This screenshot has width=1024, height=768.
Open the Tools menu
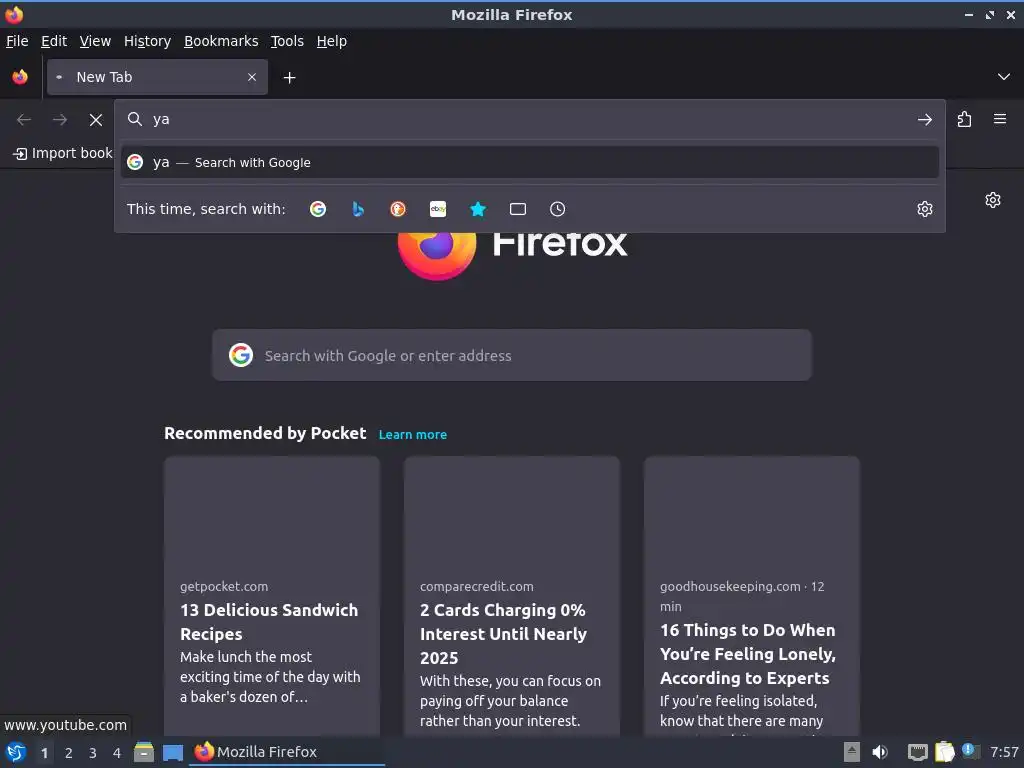coord(287,41)
